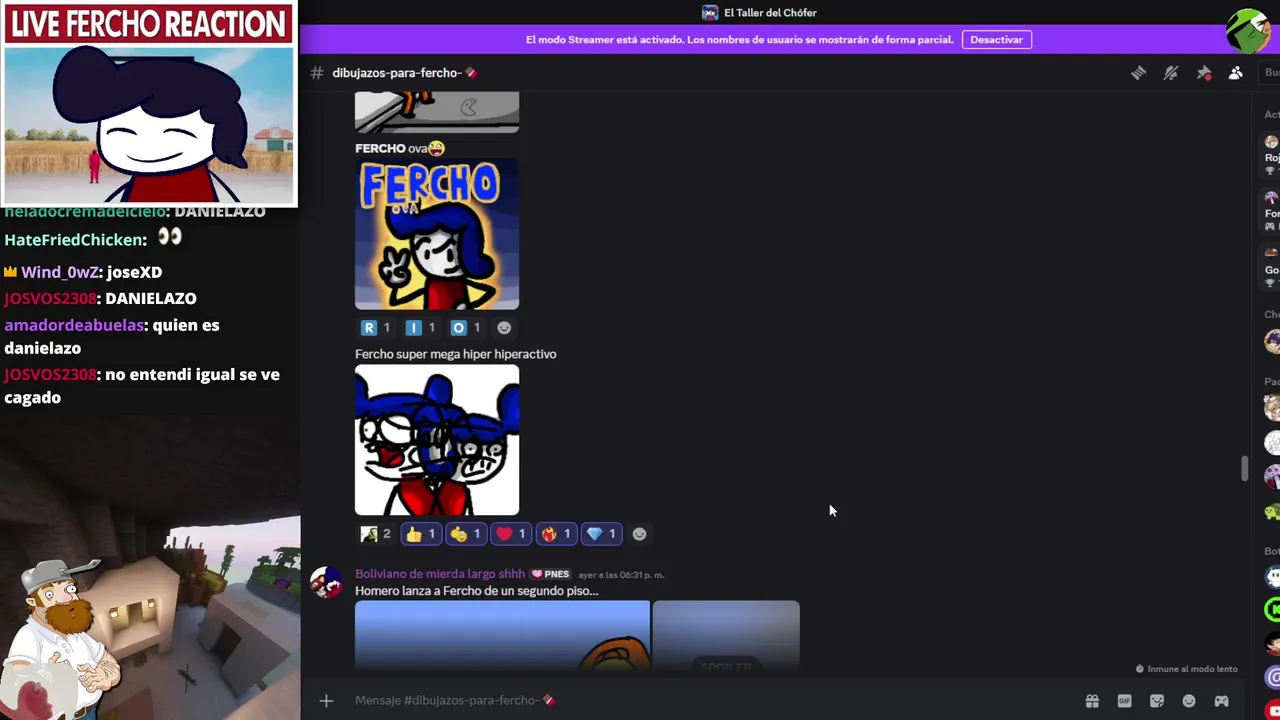
Task: Click the chat scrollbar thumb
Action: [1244, 468]
